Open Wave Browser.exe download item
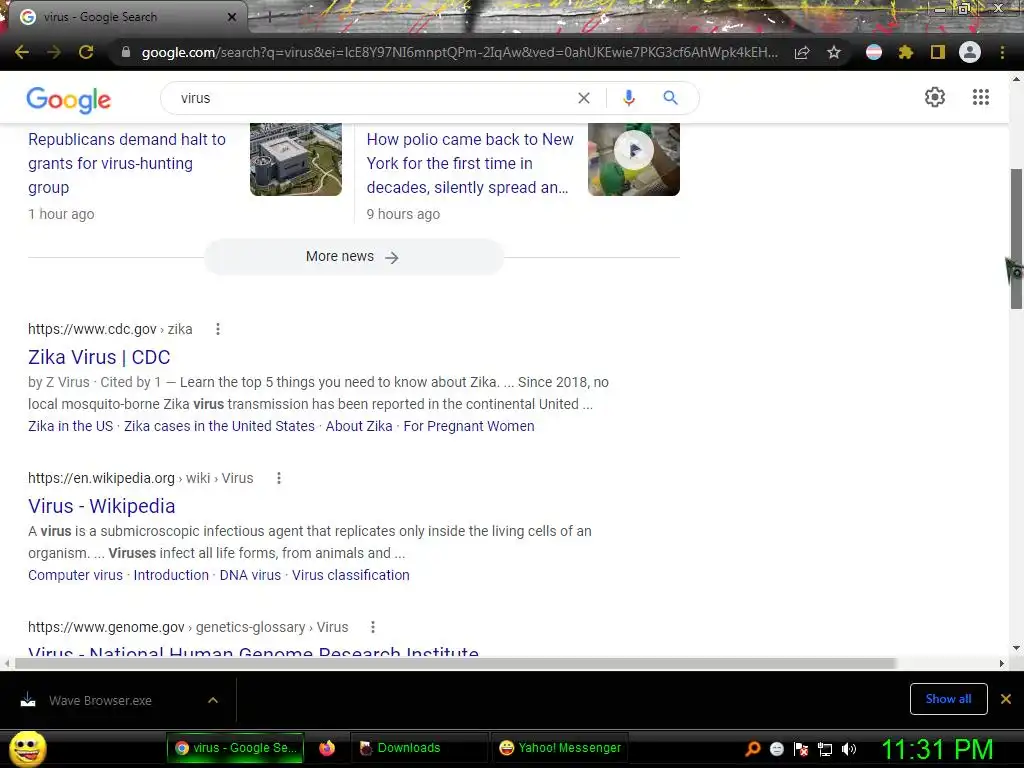The image size is (1024, 768). (x=100, y=700)
